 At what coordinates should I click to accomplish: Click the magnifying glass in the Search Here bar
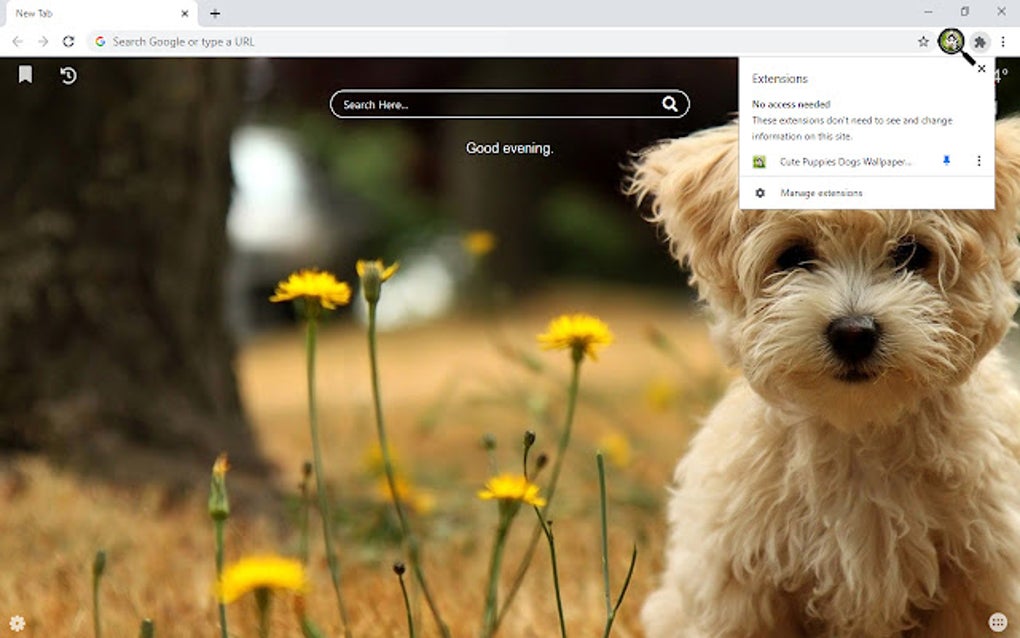(670, 103)
